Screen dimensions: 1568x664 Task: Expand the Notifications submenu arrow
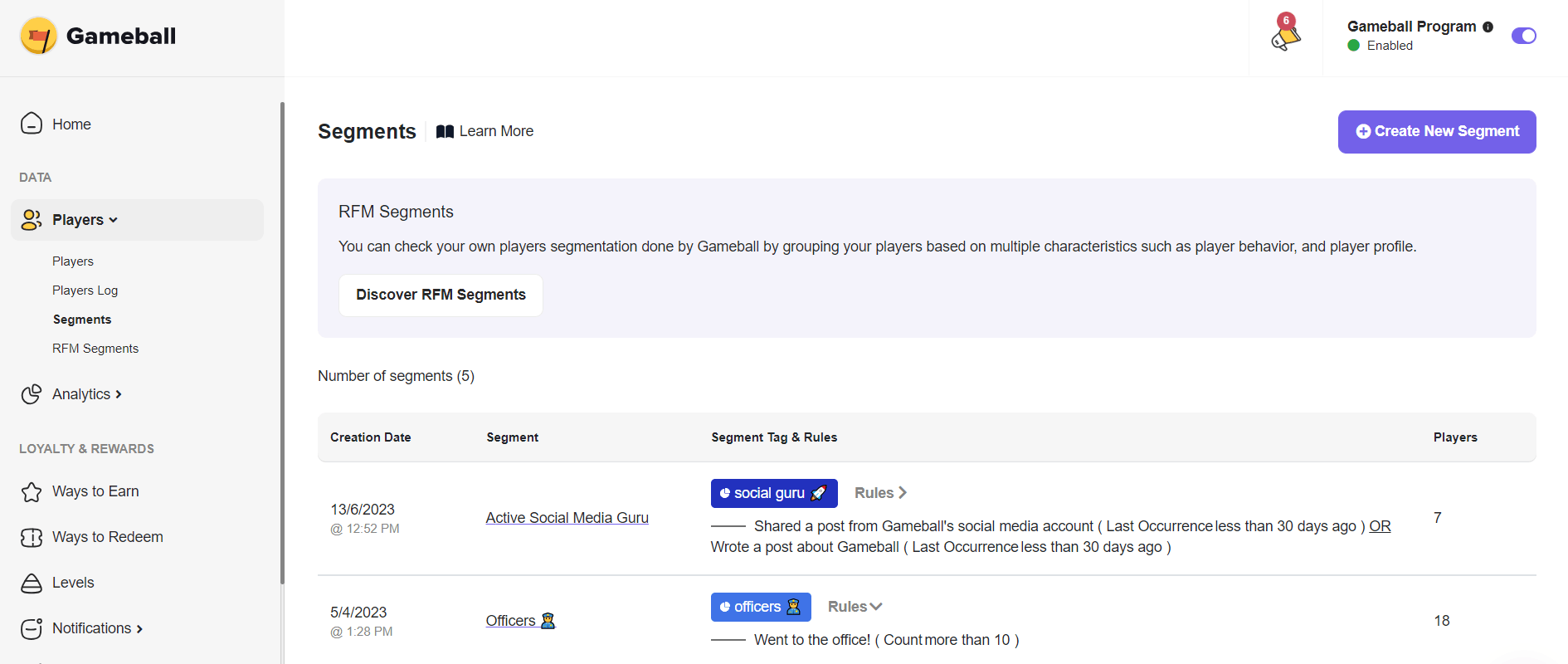[139, 629]
